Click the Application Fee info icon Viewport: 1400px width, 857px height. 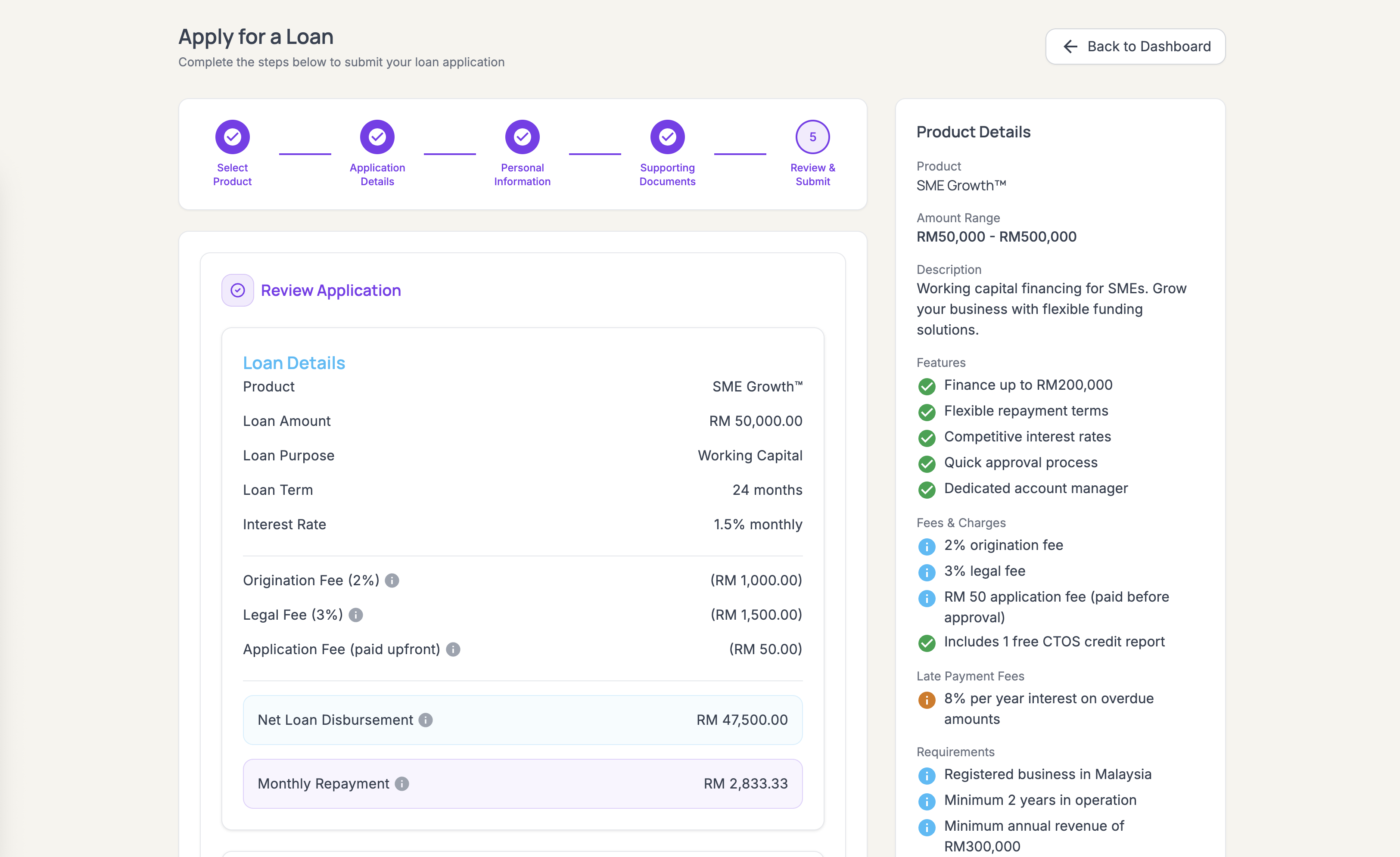pos(453,649)
